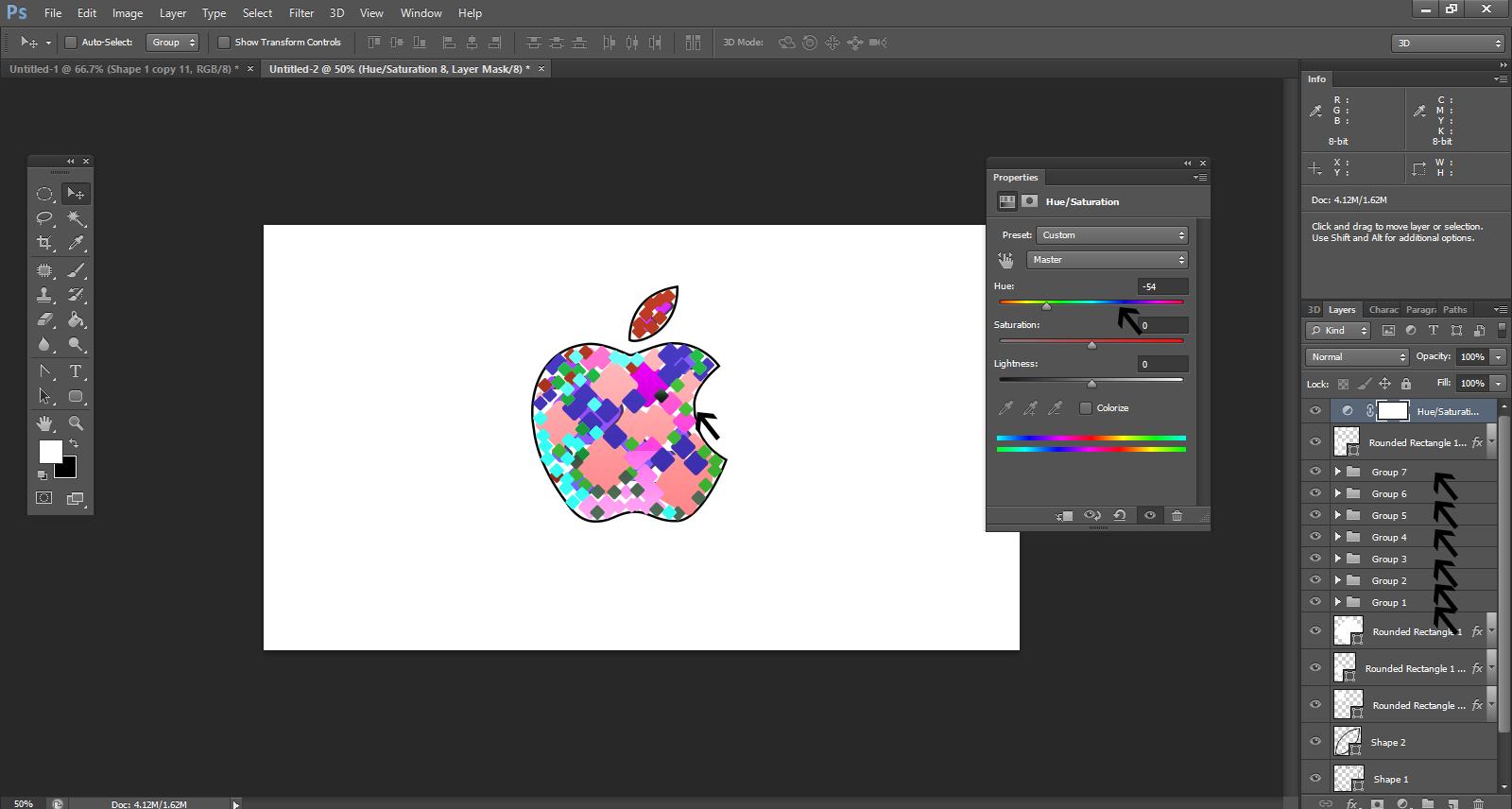
Task: Click the Delete layer trash icon
Action: click(x=1479, y=803)
